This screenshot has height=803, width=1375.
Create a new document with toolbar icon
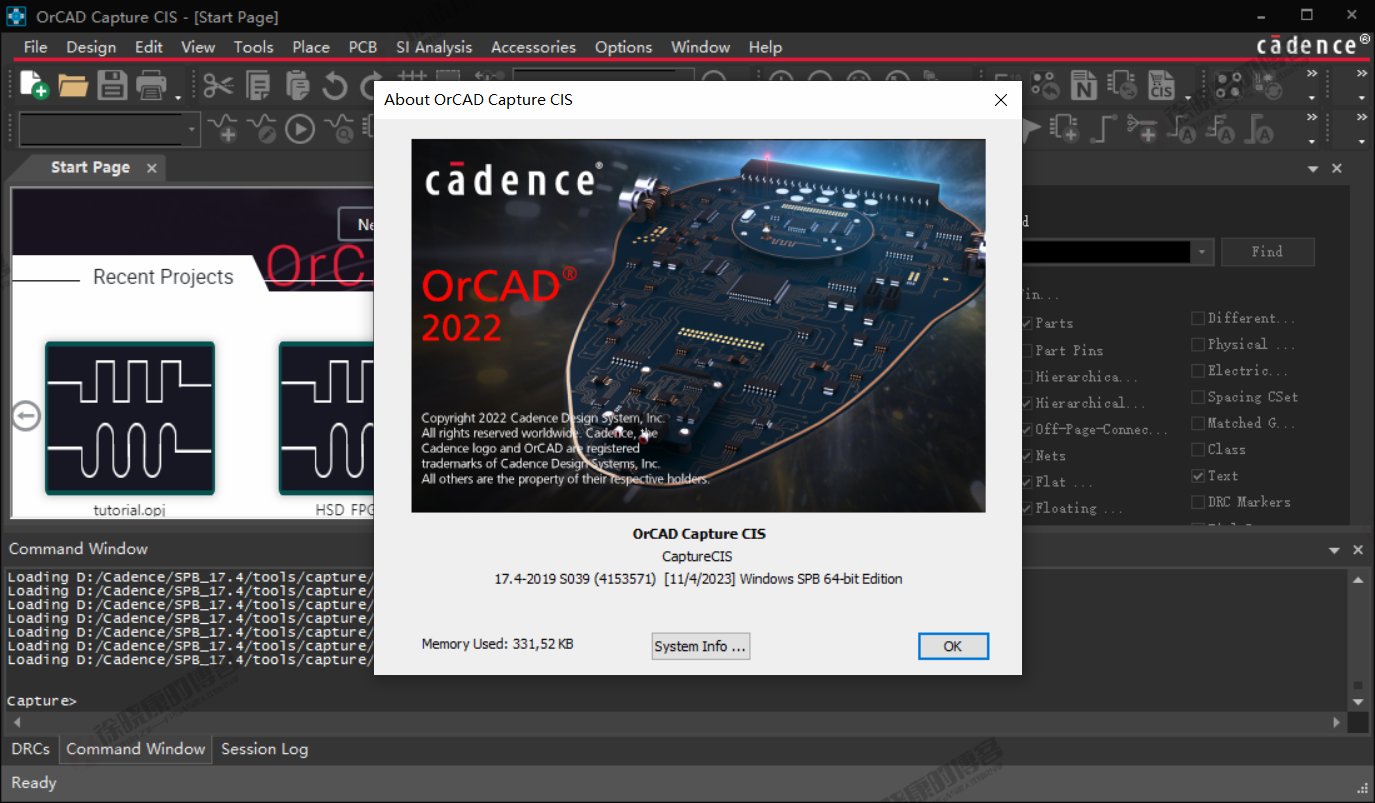34,85
